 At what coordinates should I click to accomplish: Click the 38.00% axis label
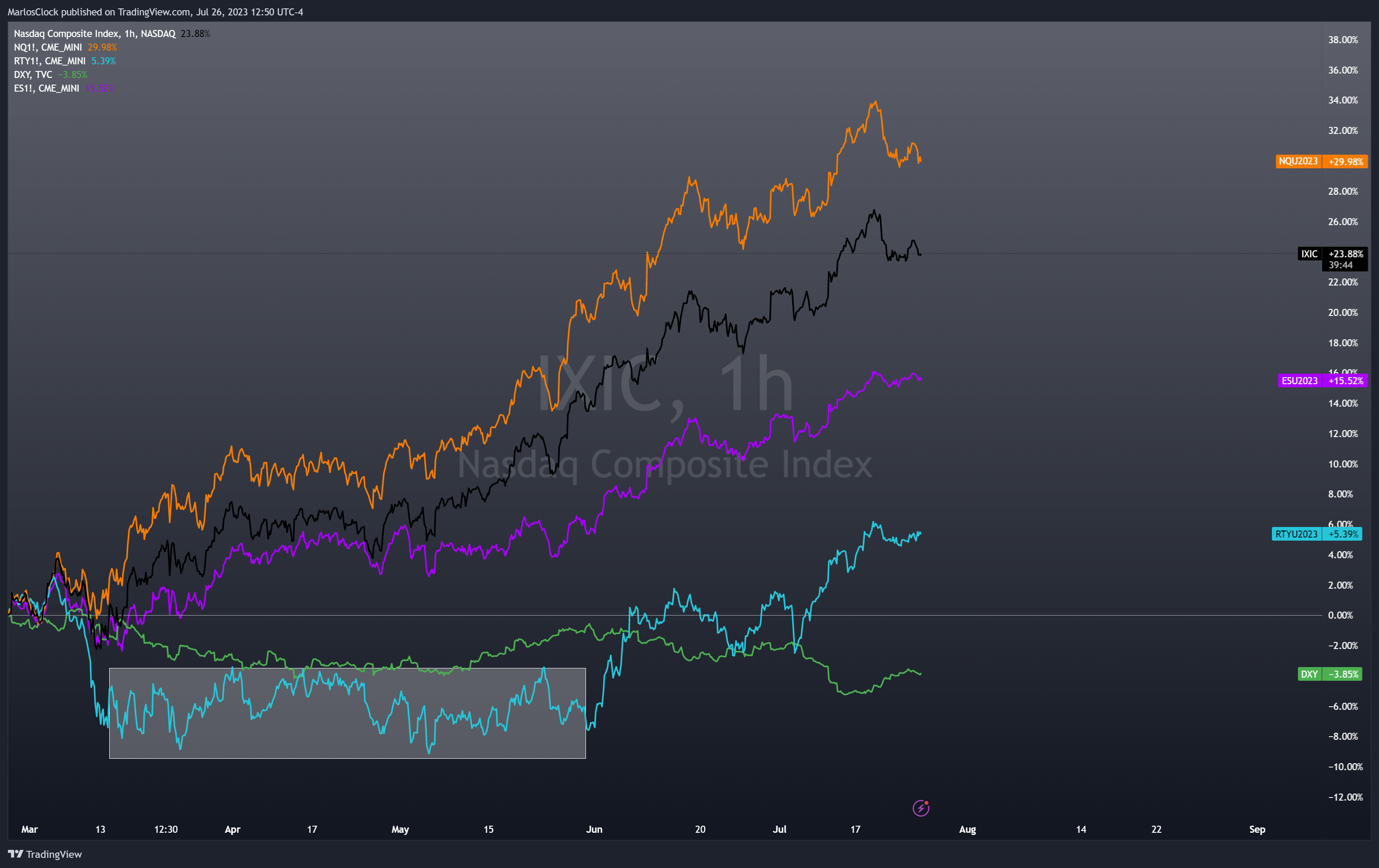(1342, 40)
